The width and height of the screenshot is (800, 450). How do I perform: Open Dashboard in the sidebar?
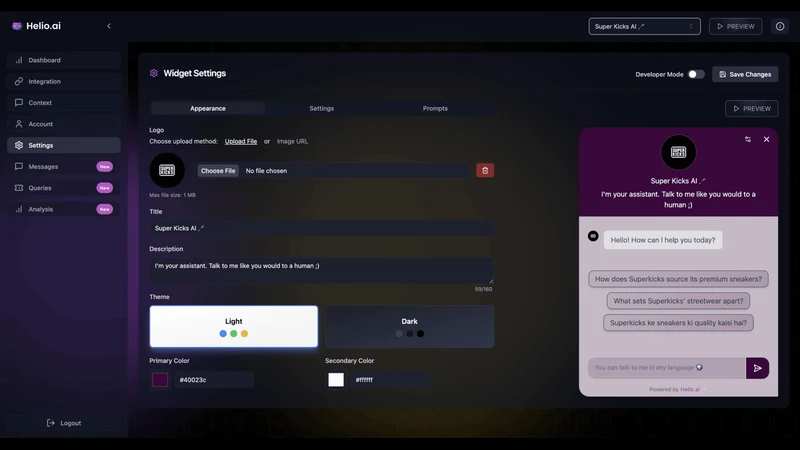pyautogui.click(x=64, y=60)
